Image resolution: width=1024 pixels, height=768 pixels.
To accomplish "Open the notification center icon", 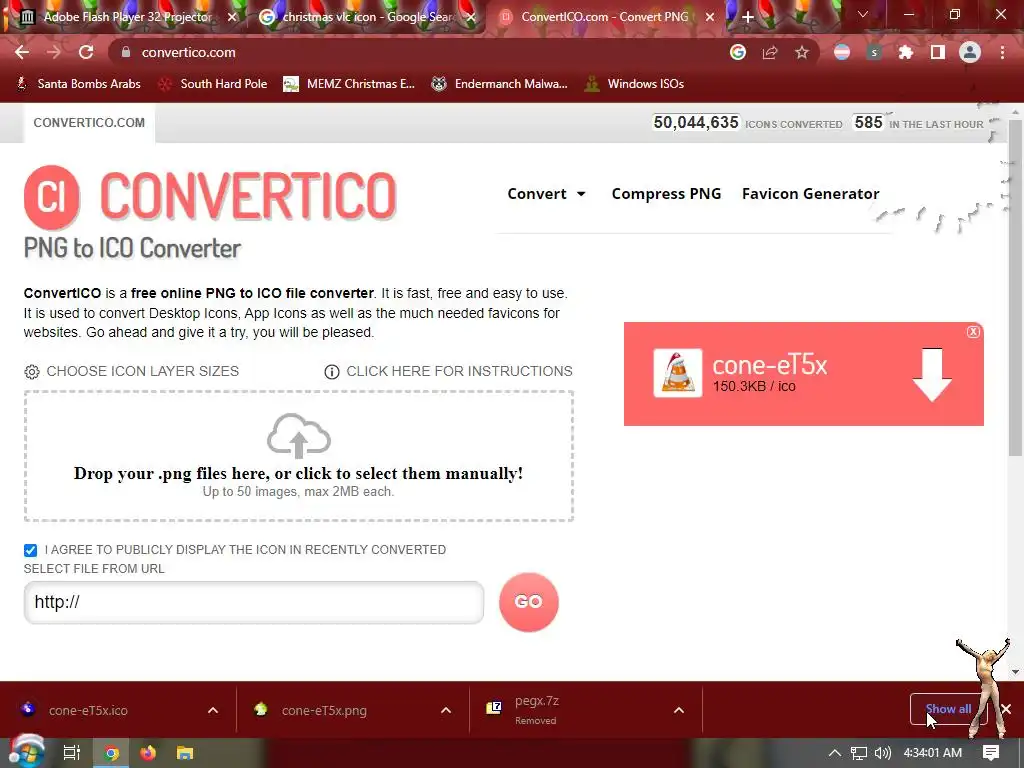I will pos(991,753).
